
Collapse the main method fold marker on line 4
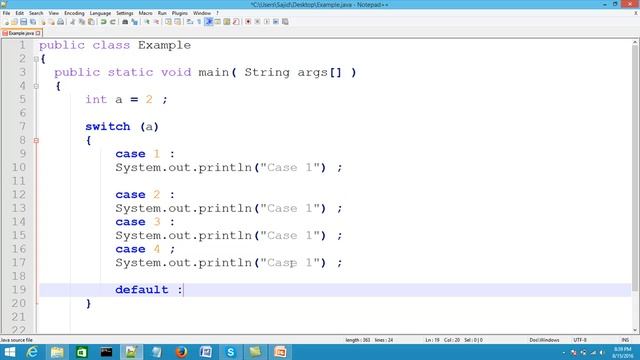[36, 86]
